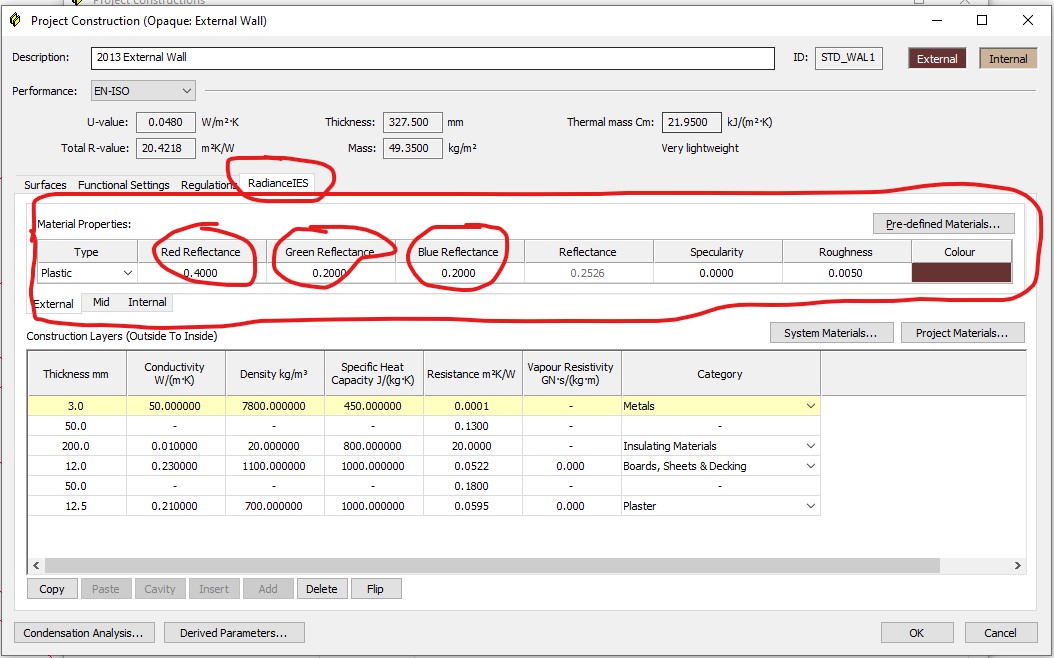Click the Roughness value 0.0050
This screenshot has width=1054, height=658.
(x=846, y=273)
